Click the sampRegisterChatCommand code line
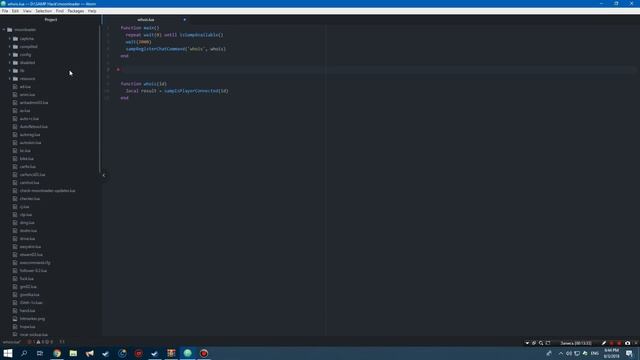Viewport: 640px width, 360px height. click(176, 49)
